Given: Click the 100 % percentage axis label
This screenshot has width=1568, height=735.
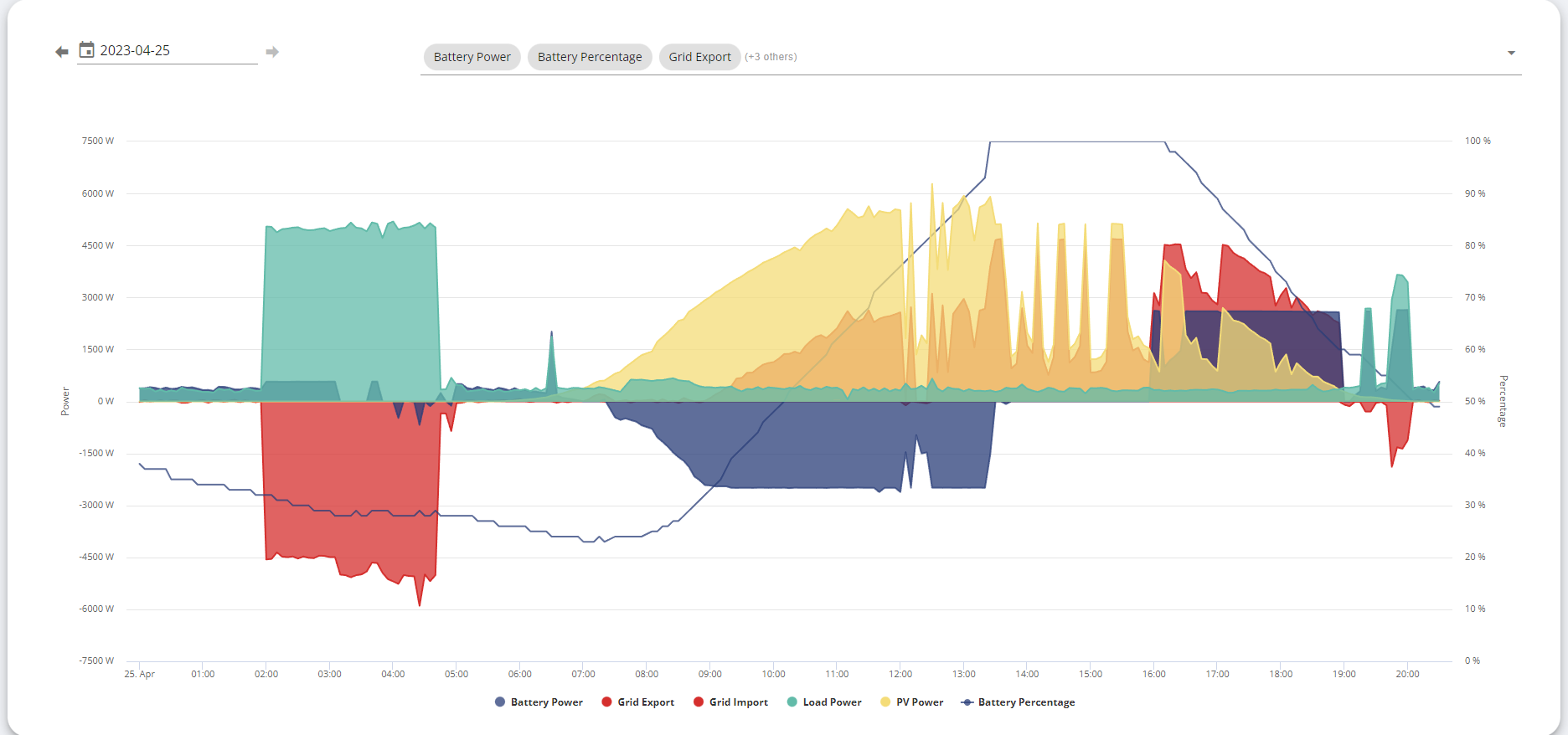Looking at the screenshot, I should (x=1478, y=141).
